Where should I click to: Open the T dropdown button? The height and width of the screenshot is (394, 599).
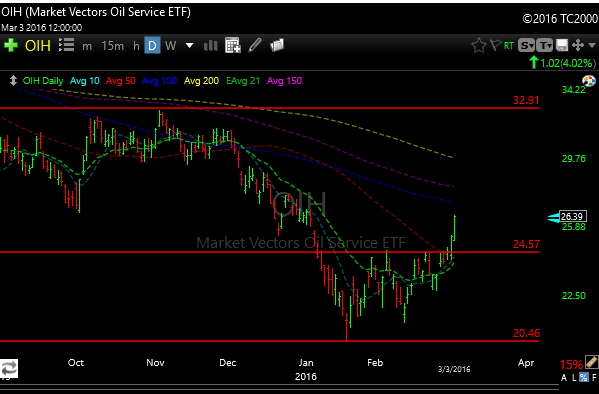tap(544, 45)
